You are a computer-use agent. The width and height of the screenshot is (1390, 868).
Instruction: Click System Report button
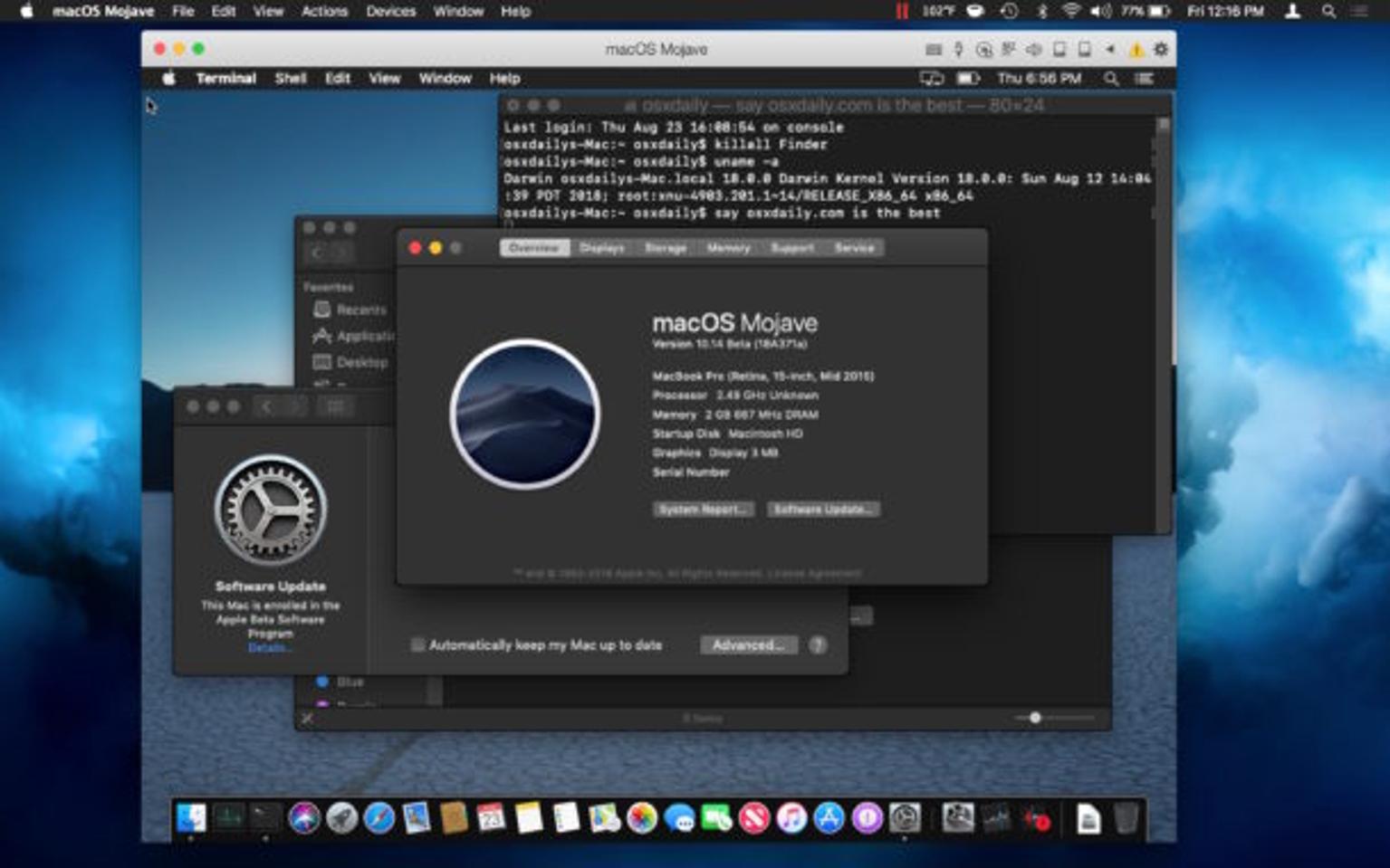[x=704, y=510]
